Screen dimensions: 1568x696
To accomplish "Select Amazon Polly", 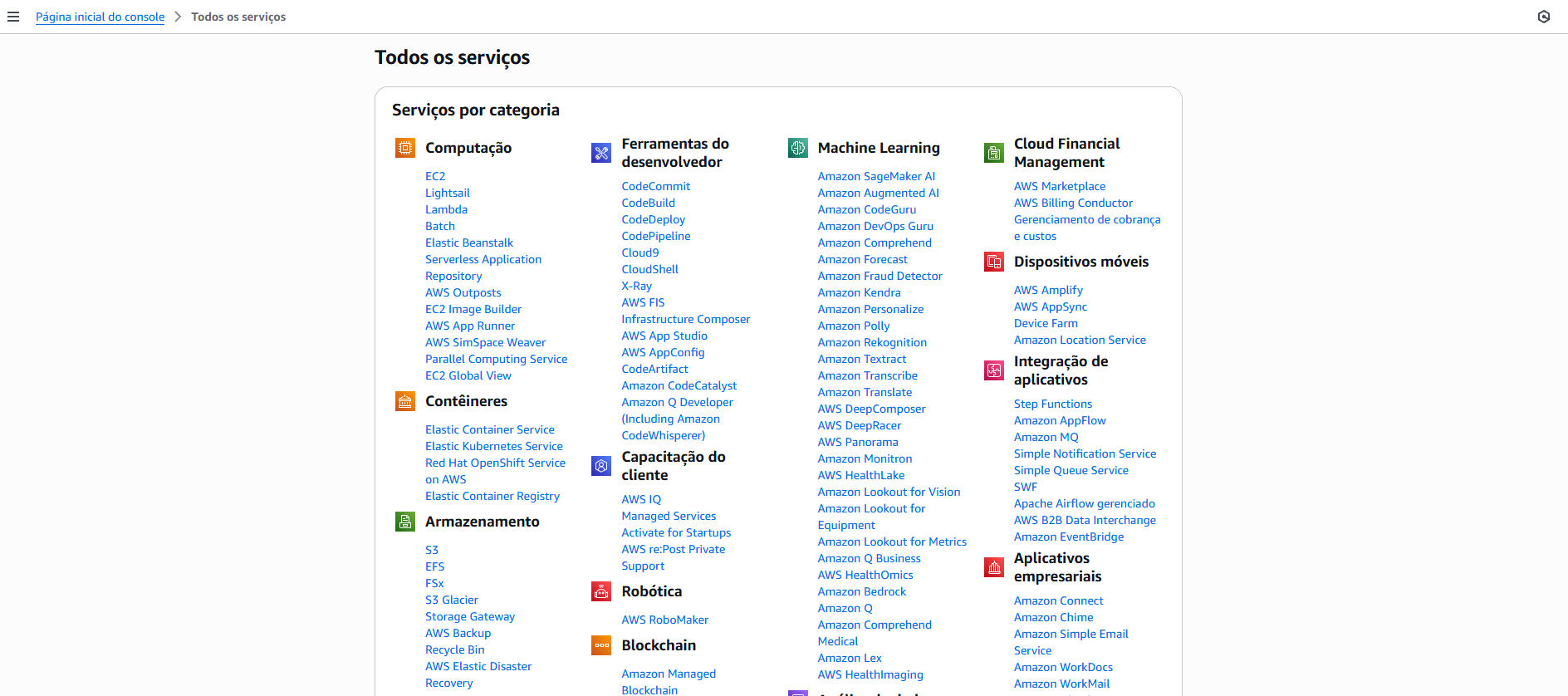I will pyautogui.click(x=854, y=326).
